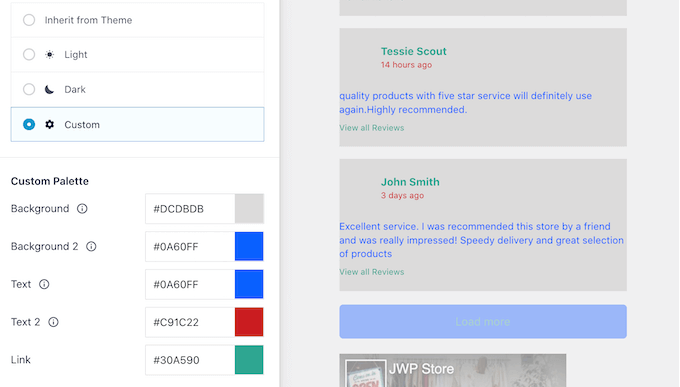Click View all Reviews under John Smith
Image resolution: width=680 pixels, height=387 pixels.
(372, 272)
